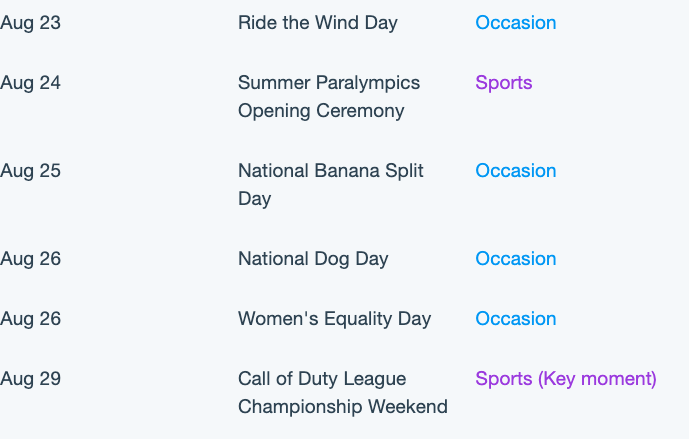Select the Aug 23 date cell
Screen dimensions: 690x439
pos(30,23)
